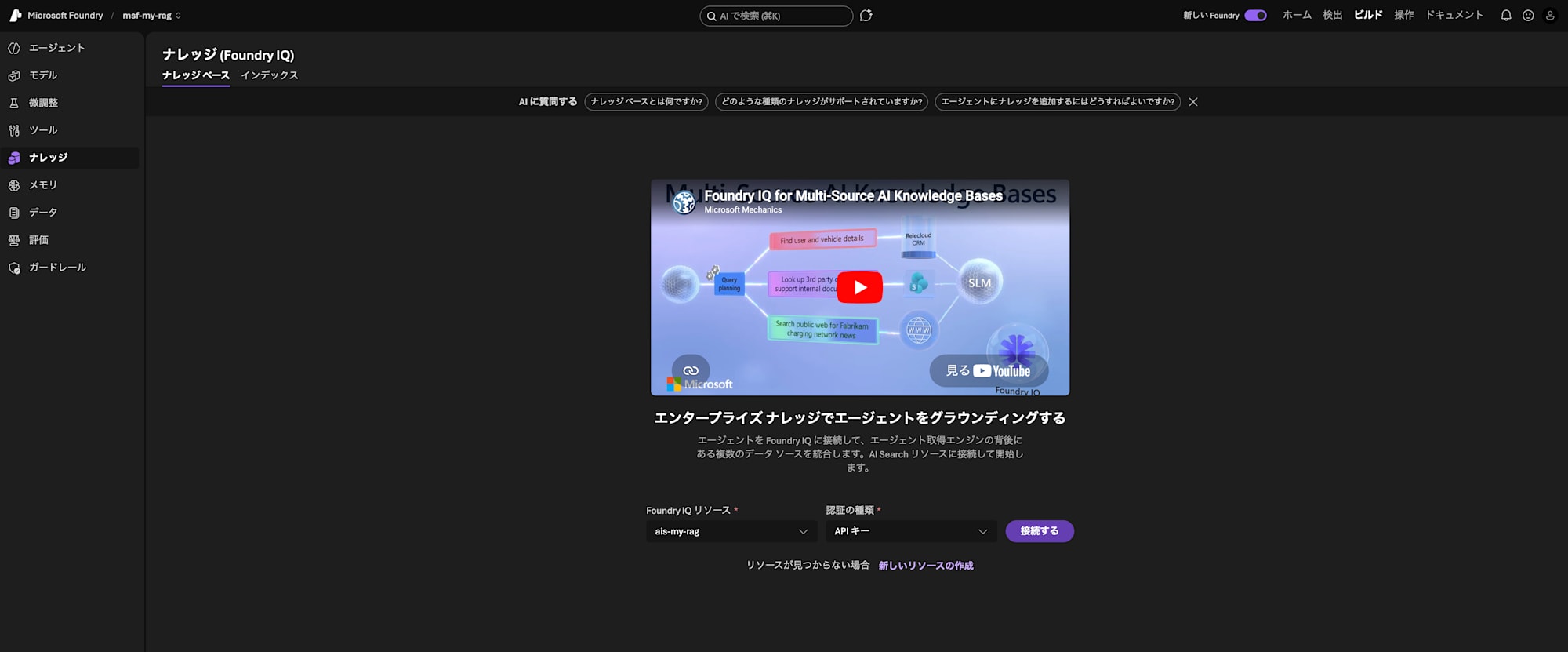The height and width of the screenshot is (652, 1568).
Task: Go to ホーム in top navigation
Action: click(1297, 16)
